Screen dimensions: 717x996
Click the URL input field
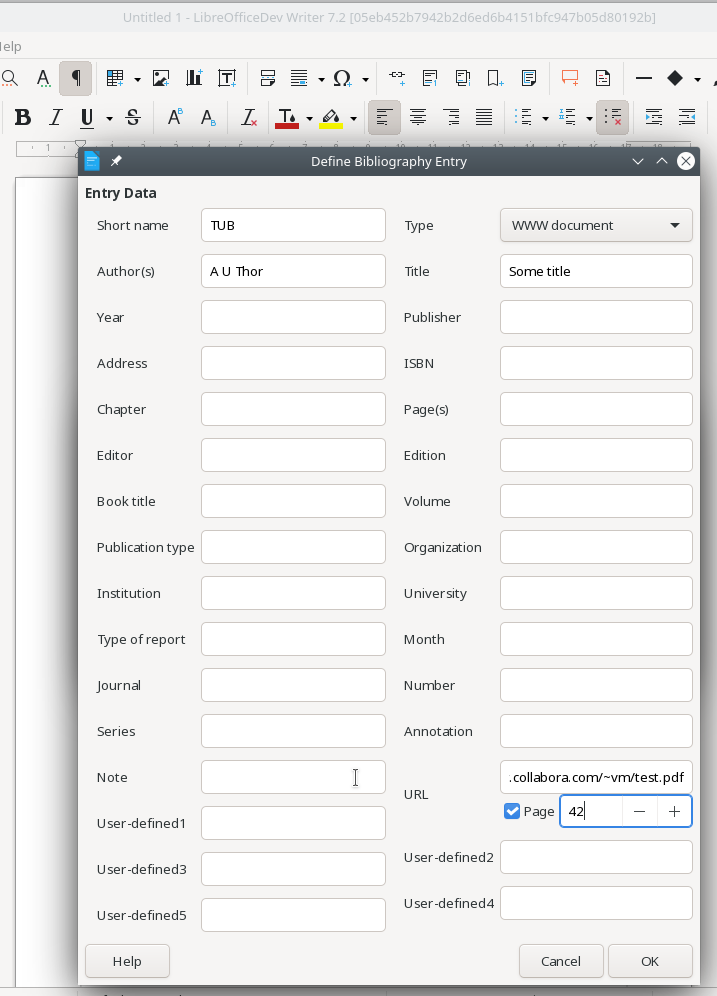596,777
